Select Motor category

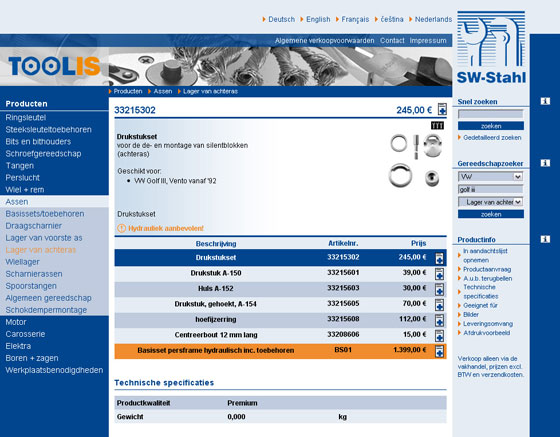coord(16,322)
